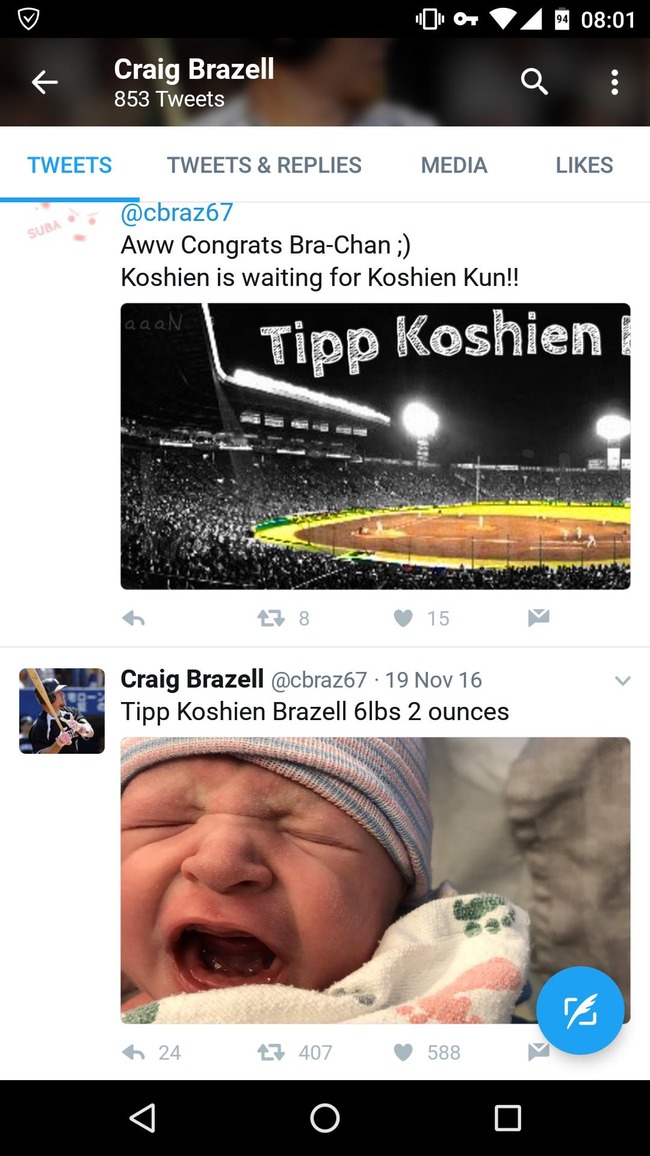Share Congrats Bra-Chan tweet via direct message
The width and height of the screenshot is (650, 1156).
click(538, 619)
